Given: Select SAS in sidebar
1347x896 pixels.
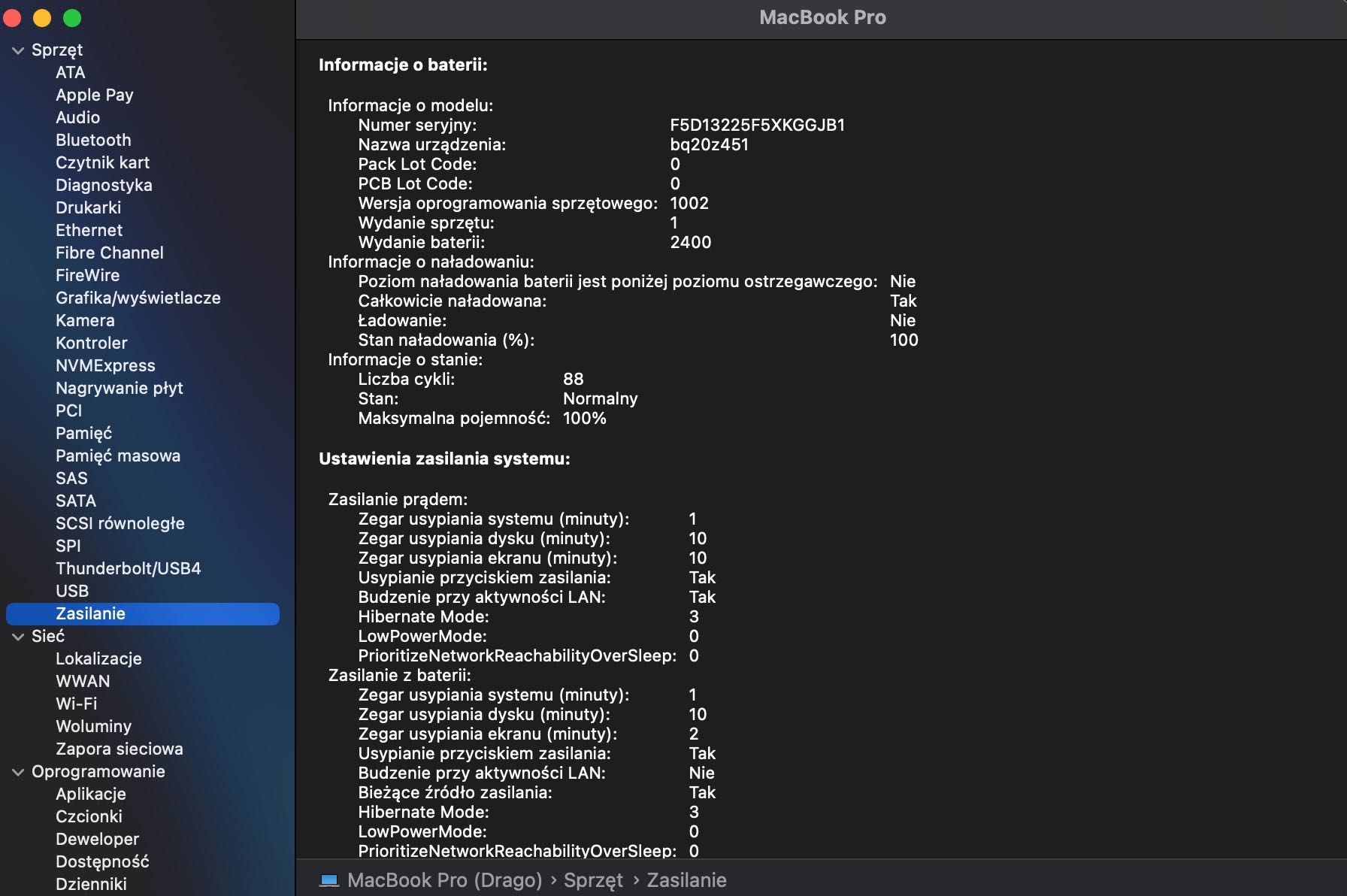Looking at the screenshot, I should point(71,478).
